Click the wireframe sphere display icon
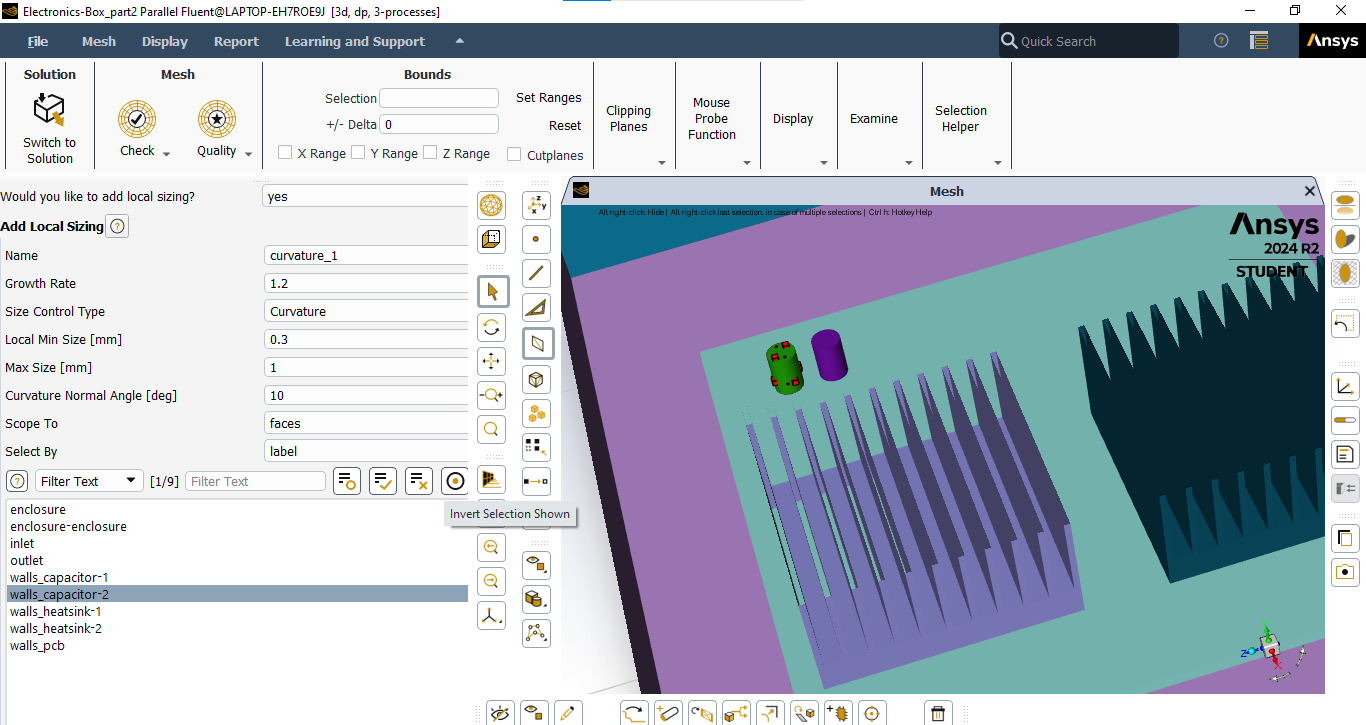The height and width of the screenshot is (725, 1366). click(491, 206)
